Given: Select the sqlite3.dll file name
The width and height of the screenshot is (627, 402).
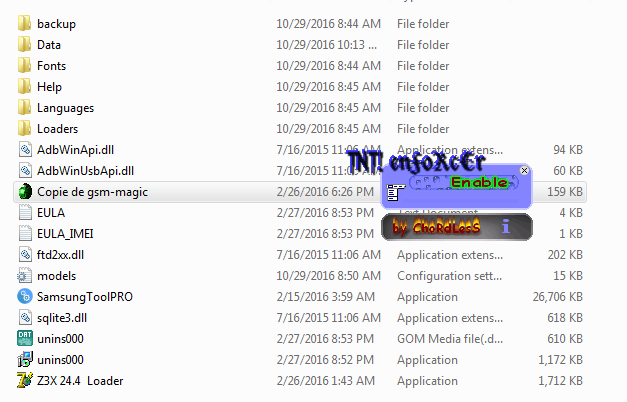Looking at the screenshot, I should [62, 318].
